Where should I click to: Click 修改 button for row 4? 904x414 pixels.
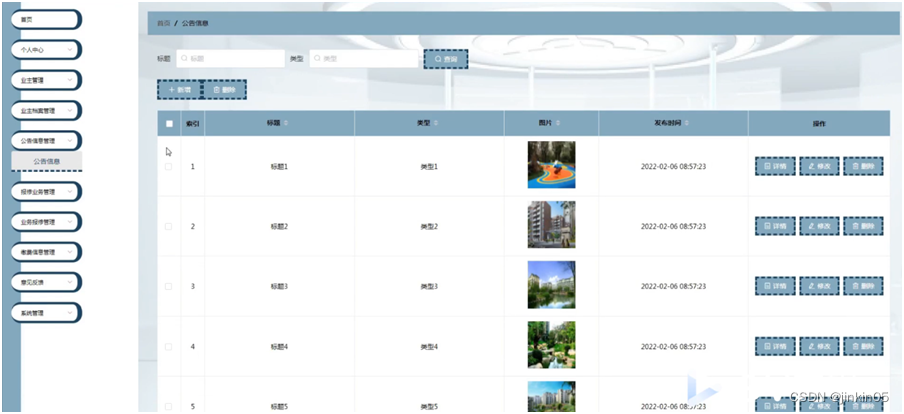819,347
